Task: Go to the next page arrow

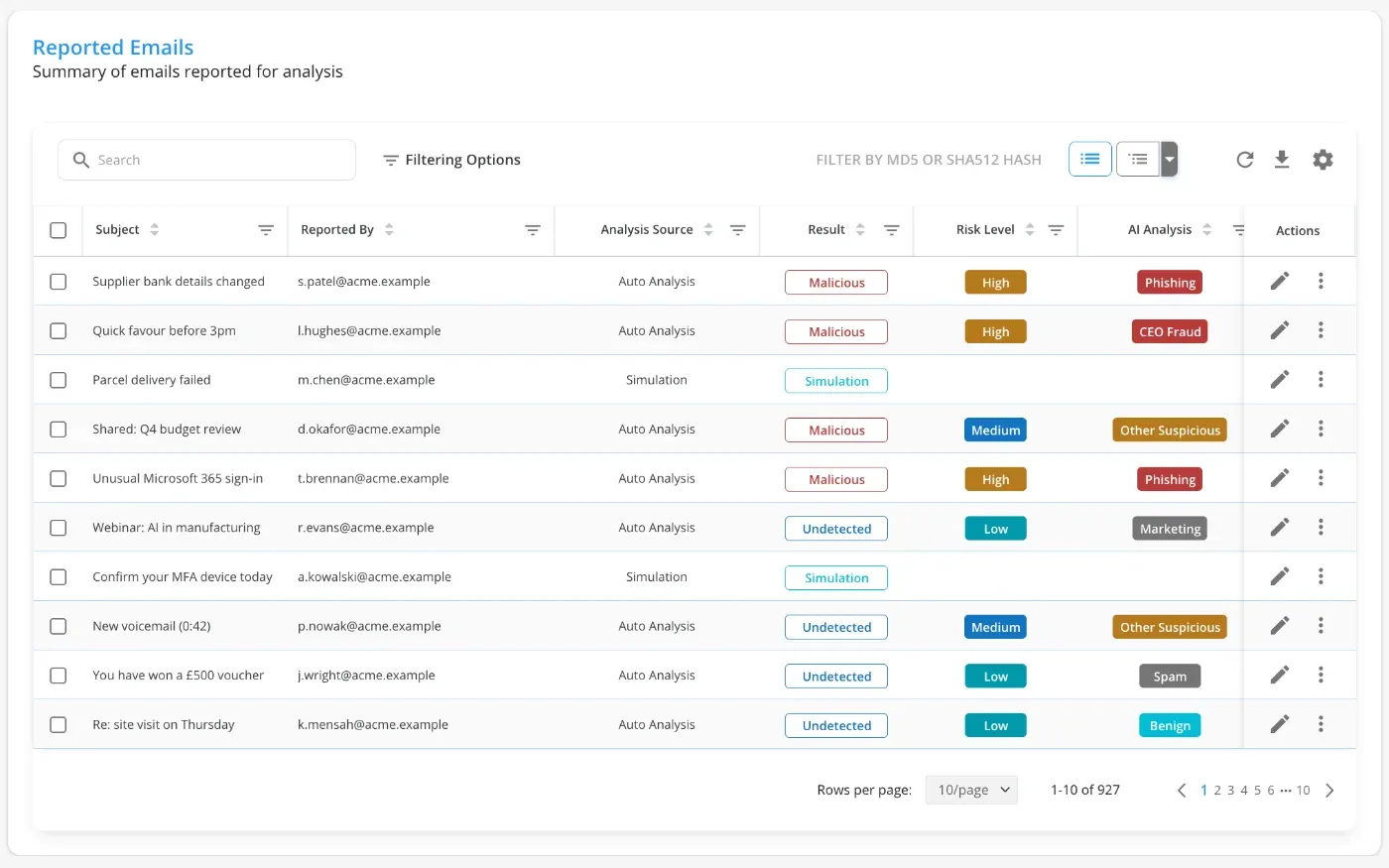Action: click(x=1329, y=791)
